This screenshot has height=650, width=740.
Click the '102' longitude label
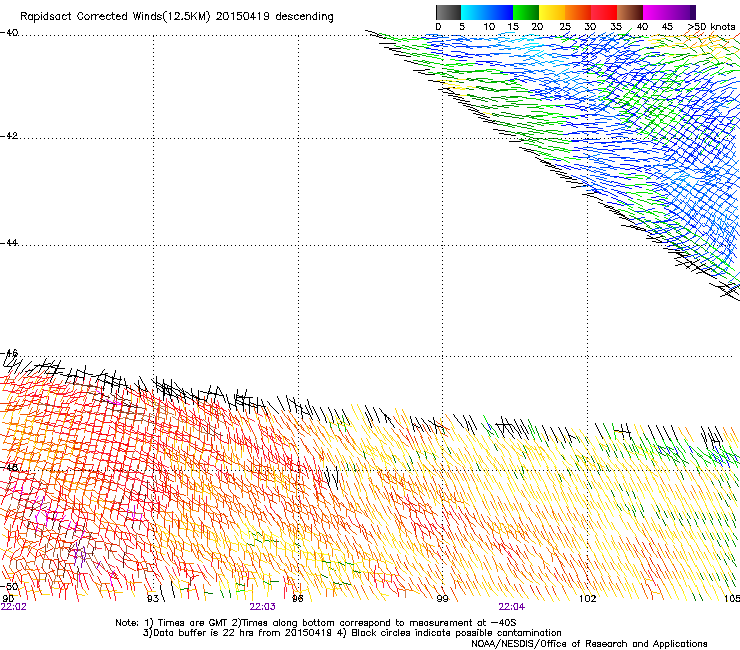588,599
